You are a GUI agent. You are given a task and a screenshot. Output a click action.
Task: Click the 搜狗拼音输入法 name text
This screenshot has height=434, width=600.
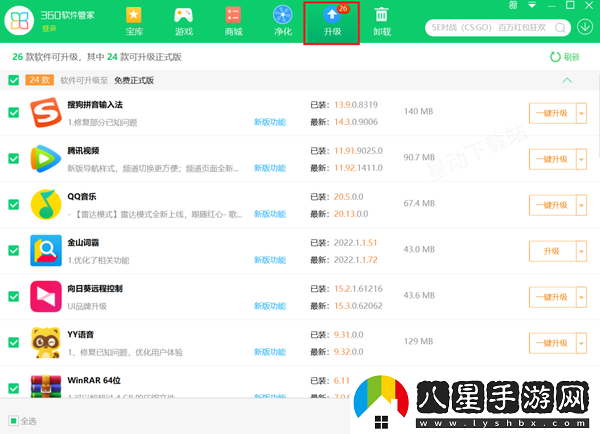click(95, 105)
